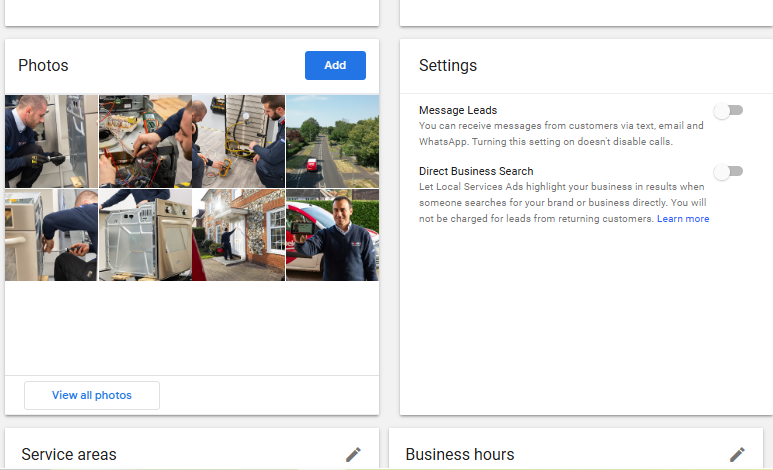Edit Business hours via pencil icon
Screen dimensions: 773x470
(x=737, y=454)
